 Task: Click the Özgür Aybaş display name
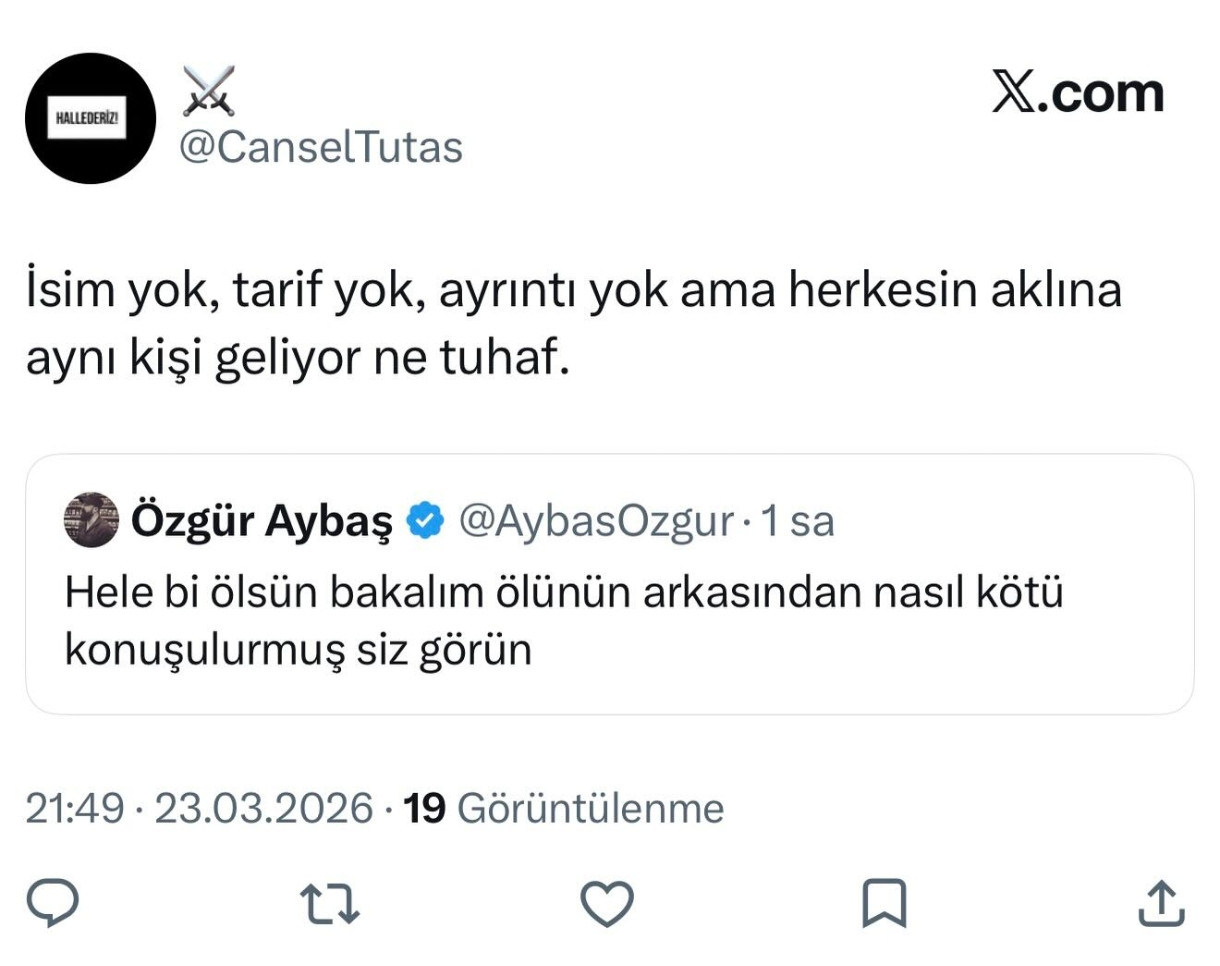[x=262, y=521]
